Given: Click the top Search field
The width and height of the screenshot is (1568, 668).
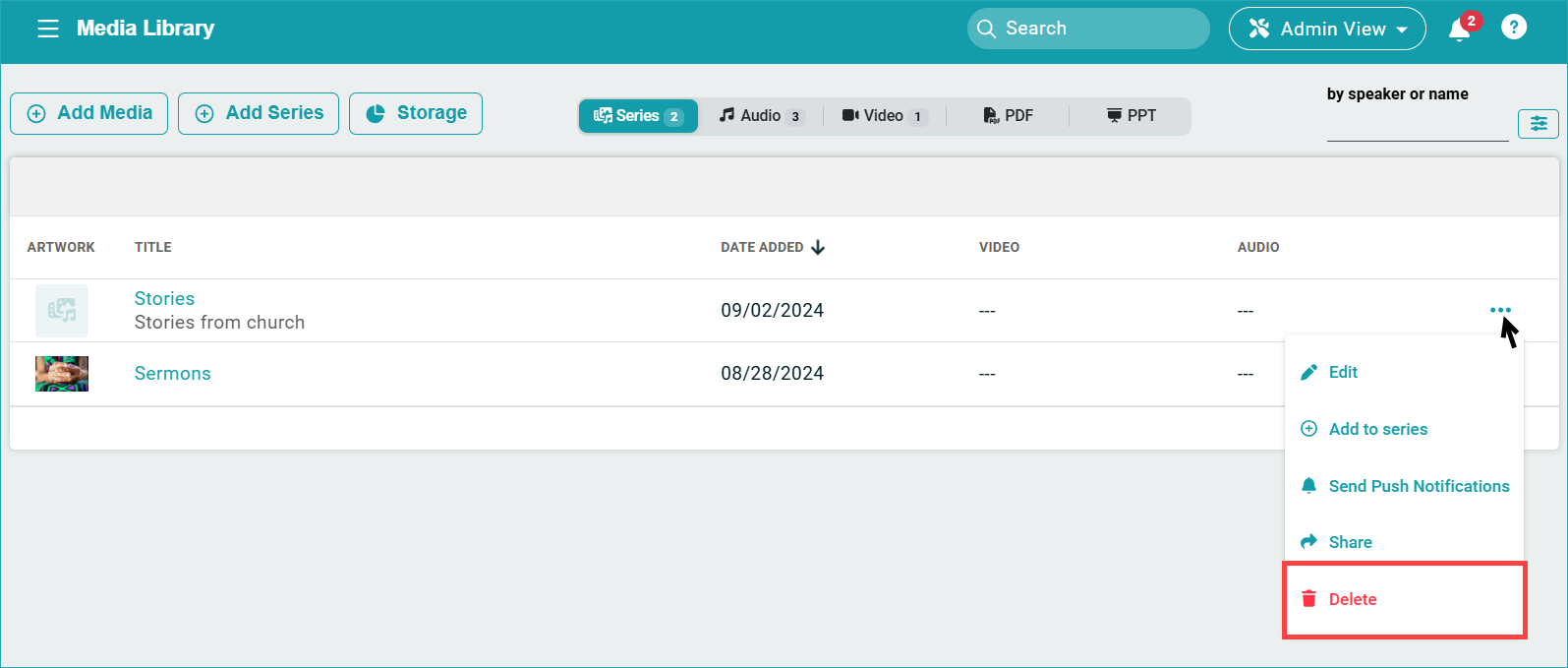Looking at the screenshot, I should click(1088, 29).
